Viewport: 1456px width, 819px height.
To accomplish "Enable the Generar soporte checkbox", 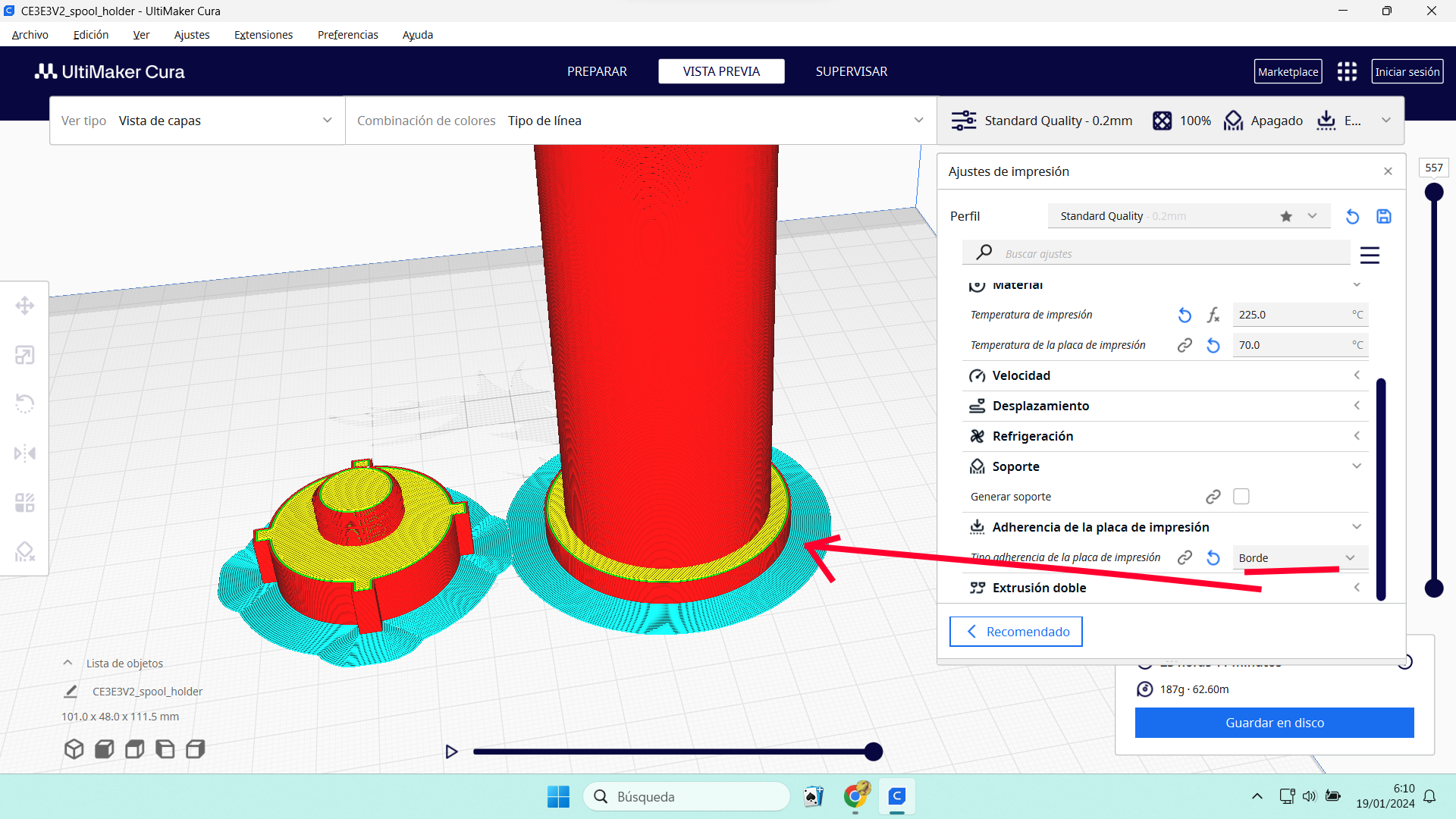I will (x=1241, y=497).
